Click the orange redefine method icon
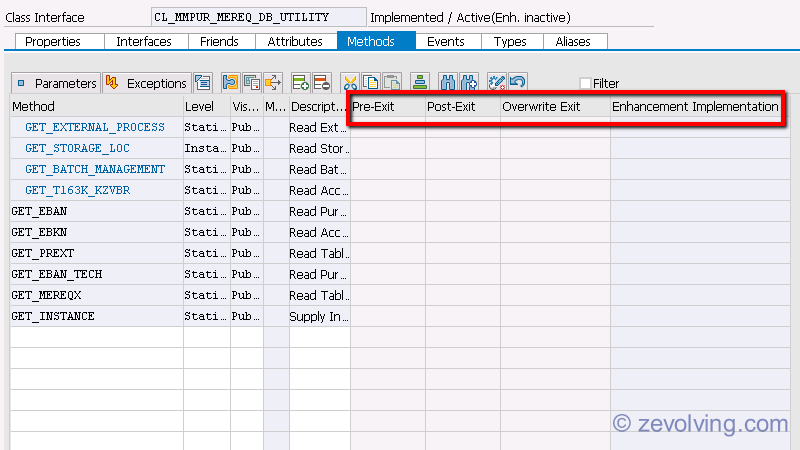The image size is (800, 450). [x=230, y=83]
